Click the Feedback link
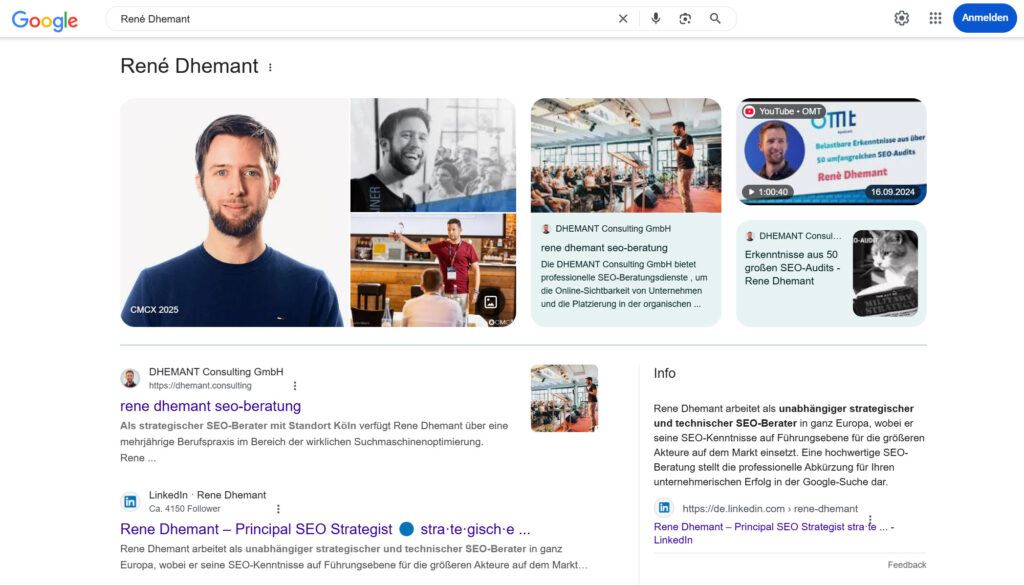Screen dimensions: 1024x585 [x=906, y=565]
